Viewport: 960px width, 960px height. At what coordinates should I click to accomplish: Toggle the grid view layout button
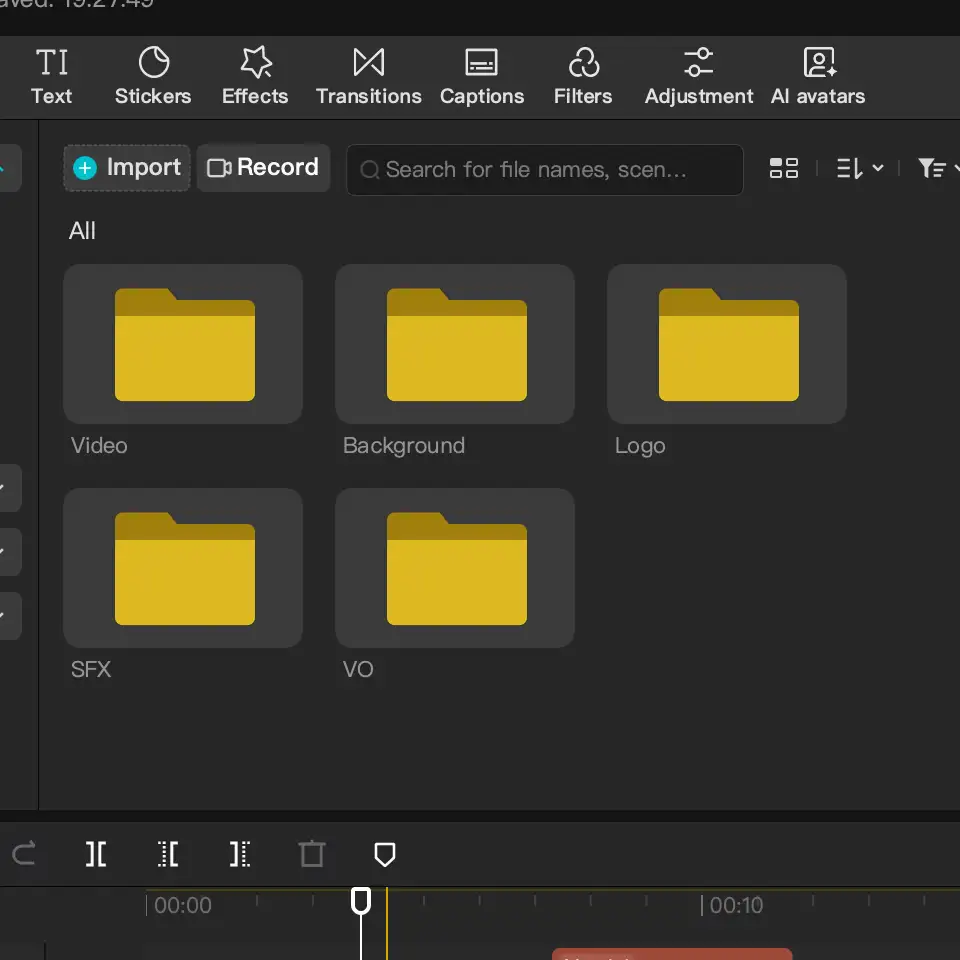point(783,169)
